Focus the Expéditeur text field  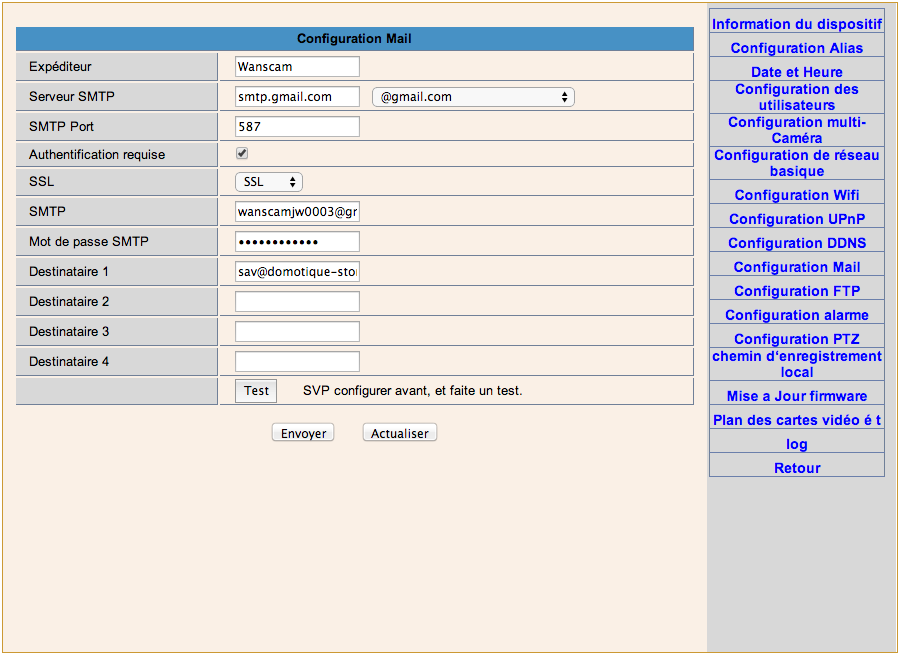(x=297, y=67)
